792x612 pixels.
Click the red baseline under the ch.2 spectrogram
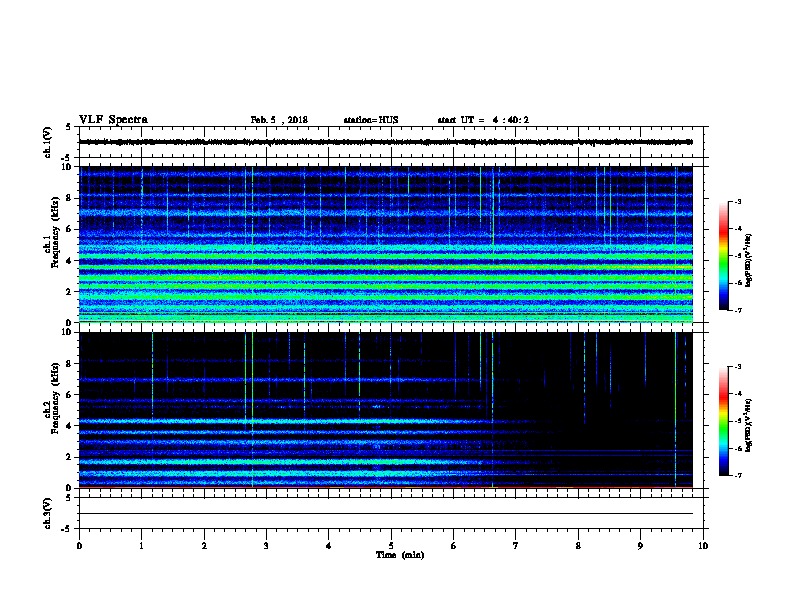click(x=386, y=487)
